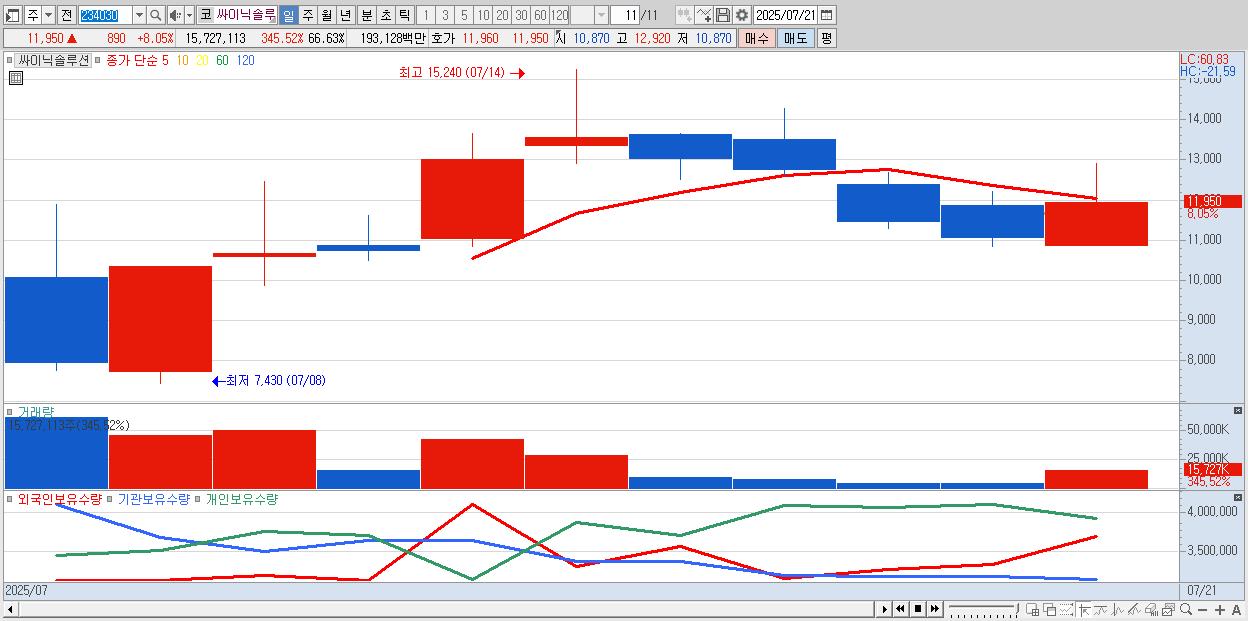The width and height of the screenshot is (1248, 621).
Task: Fast-forward chart with the double-right arrow
Action: (x=935, y=609)
